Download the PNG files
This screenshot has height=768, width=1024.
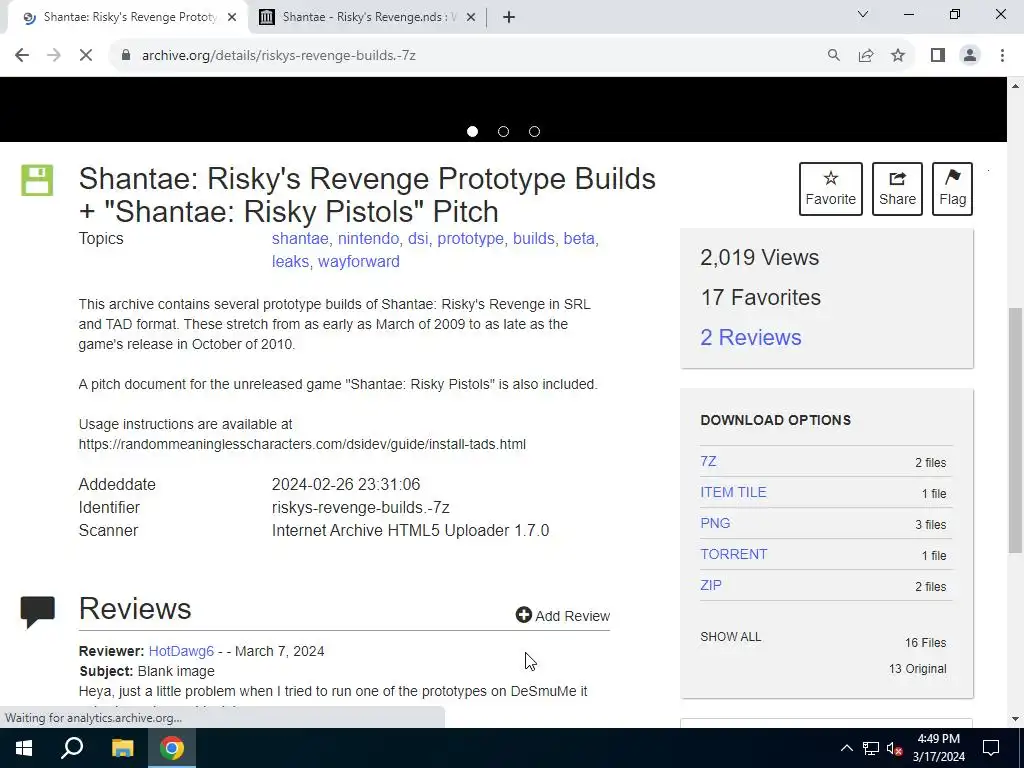point(715,523)
